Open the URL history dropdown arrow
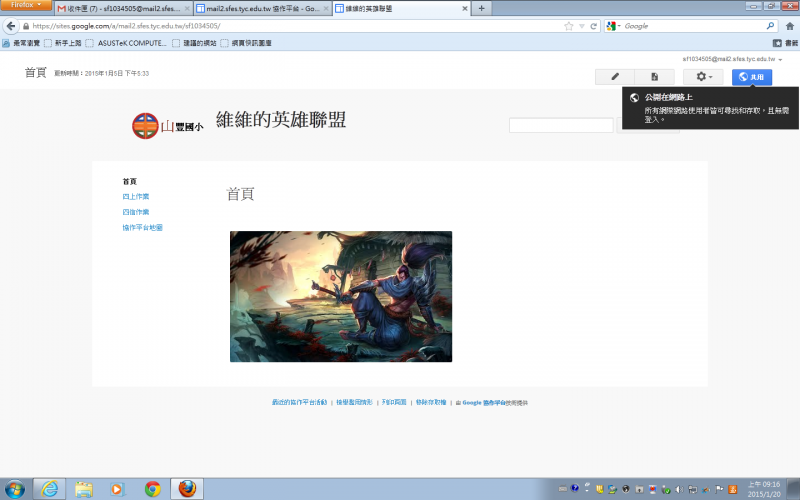The height and width of the screenshot is (500, 800). click(582, 26)
